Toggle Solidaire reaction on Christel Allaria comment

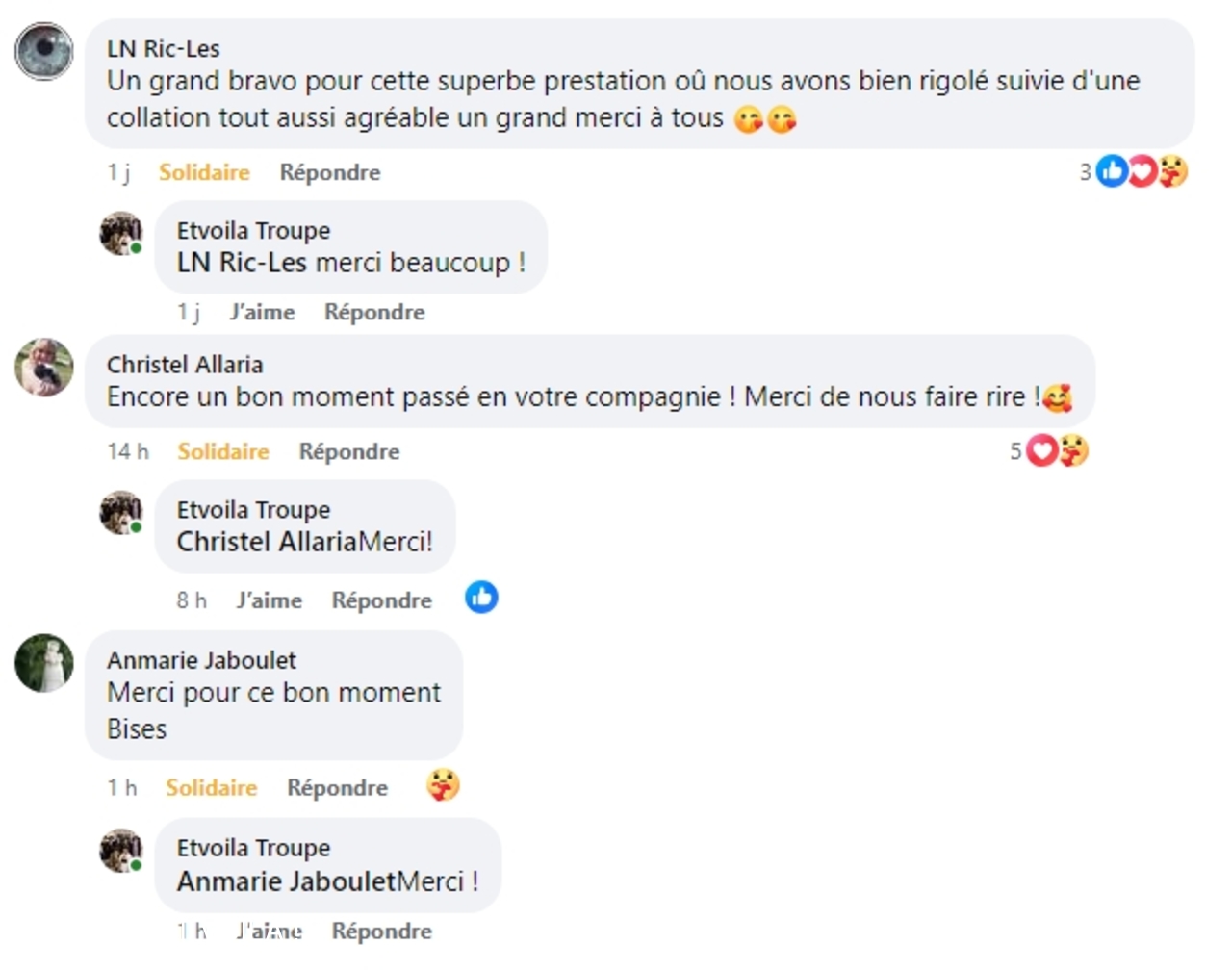click(x=223, y=451)
